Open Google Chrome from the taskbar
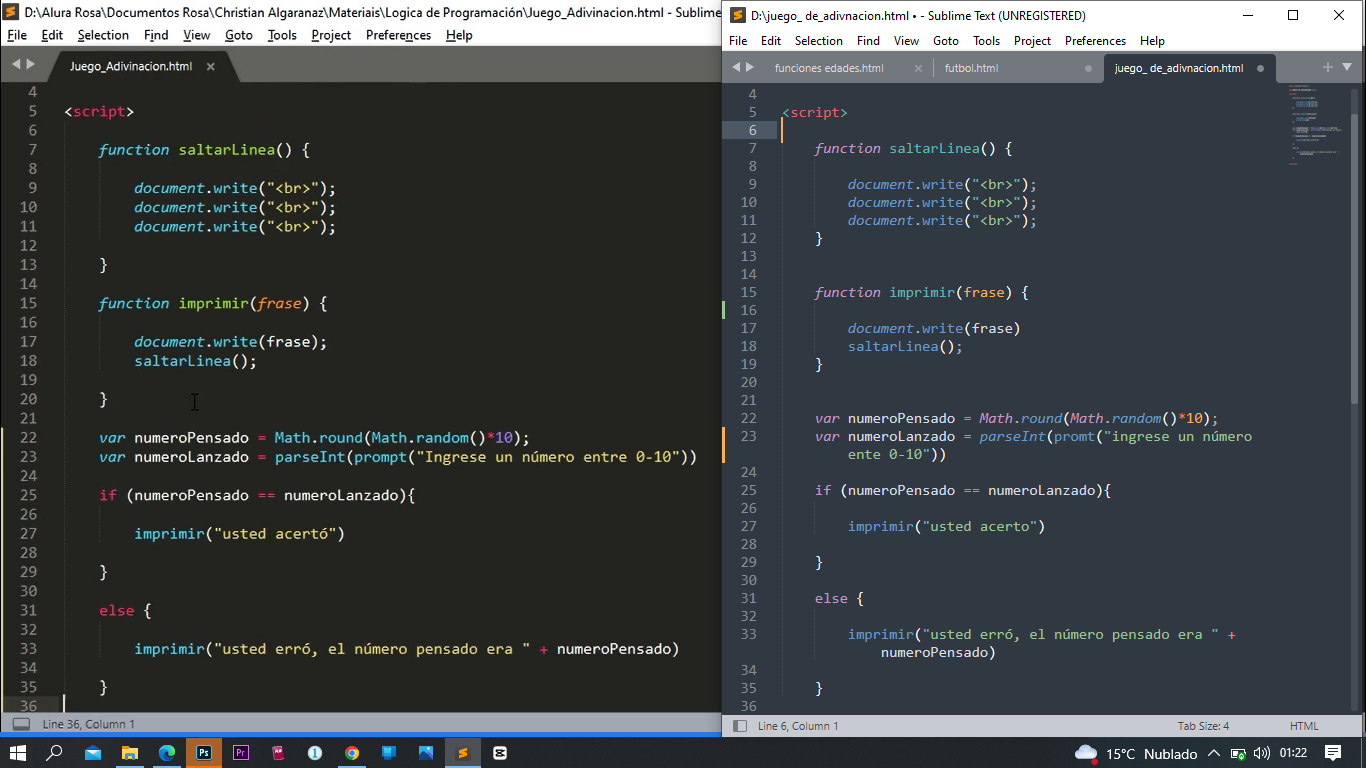 [x=352, y=753]
